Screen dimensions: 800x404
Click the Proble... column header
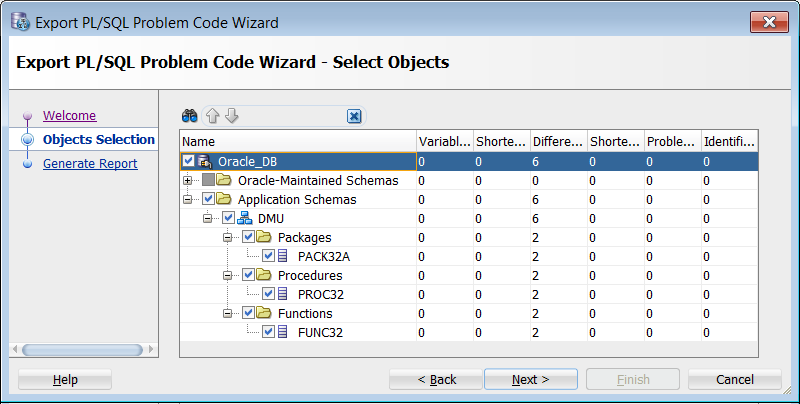point(672,142)
